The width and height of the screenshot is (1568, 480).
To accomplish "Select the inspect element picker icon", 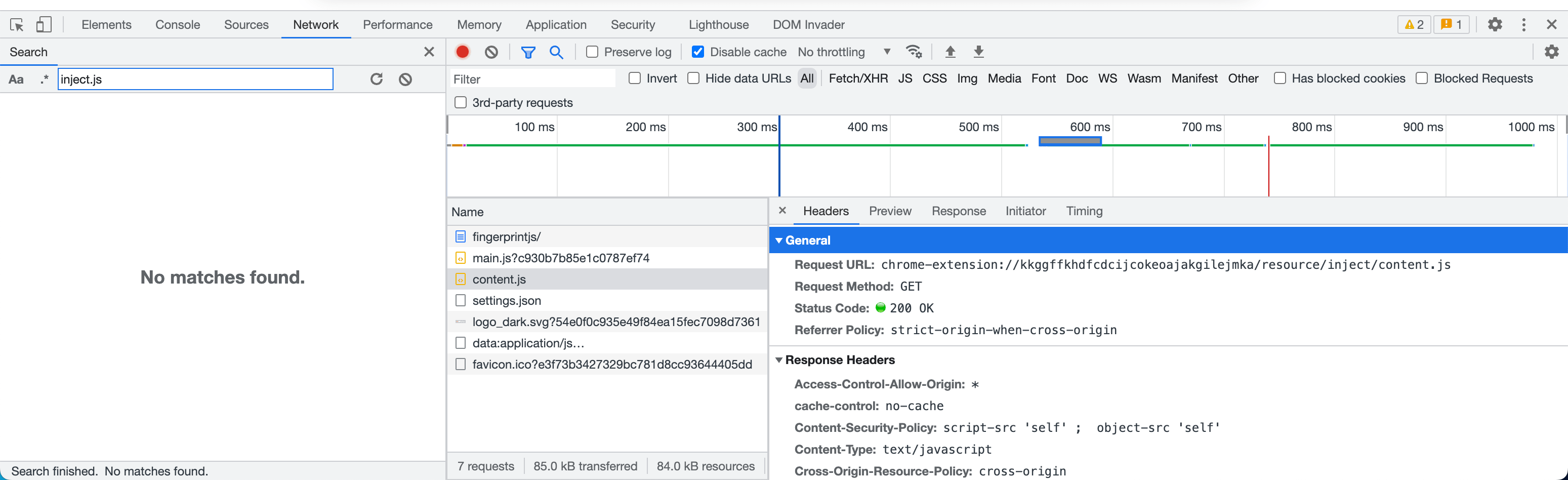I will click(x=16, y=24).
